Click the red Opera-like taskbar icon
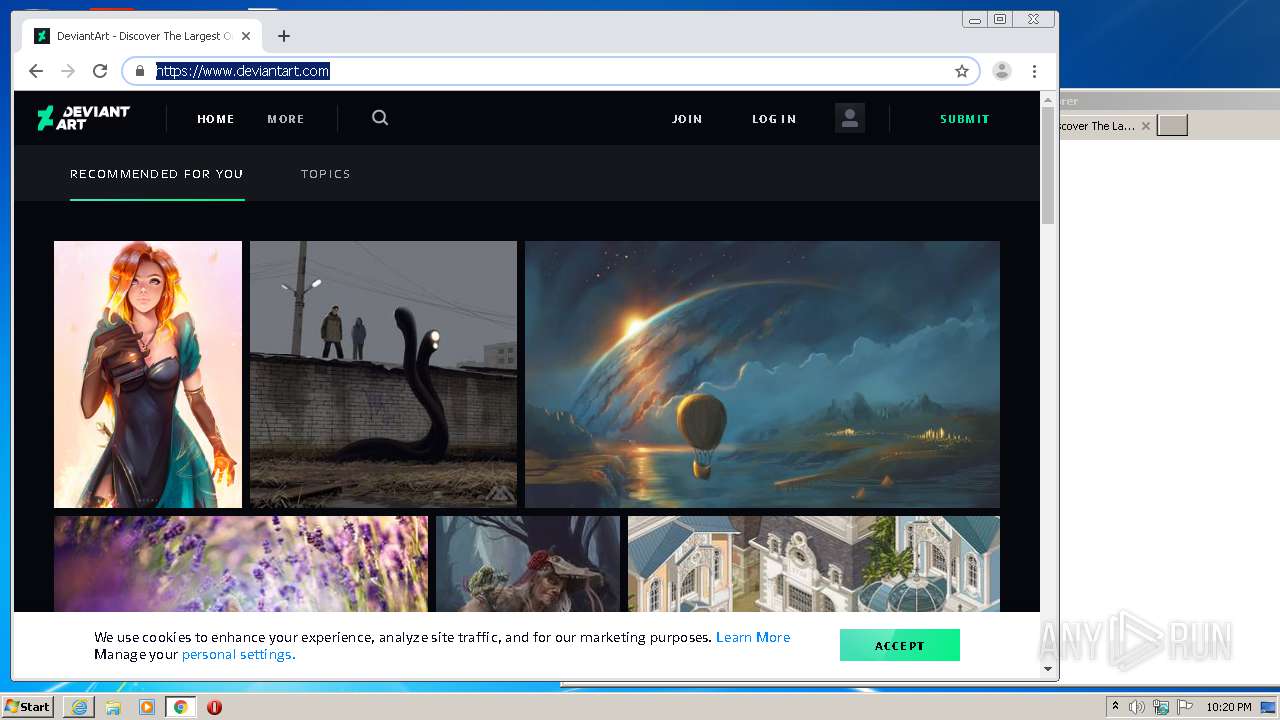 tap(214, 707)
